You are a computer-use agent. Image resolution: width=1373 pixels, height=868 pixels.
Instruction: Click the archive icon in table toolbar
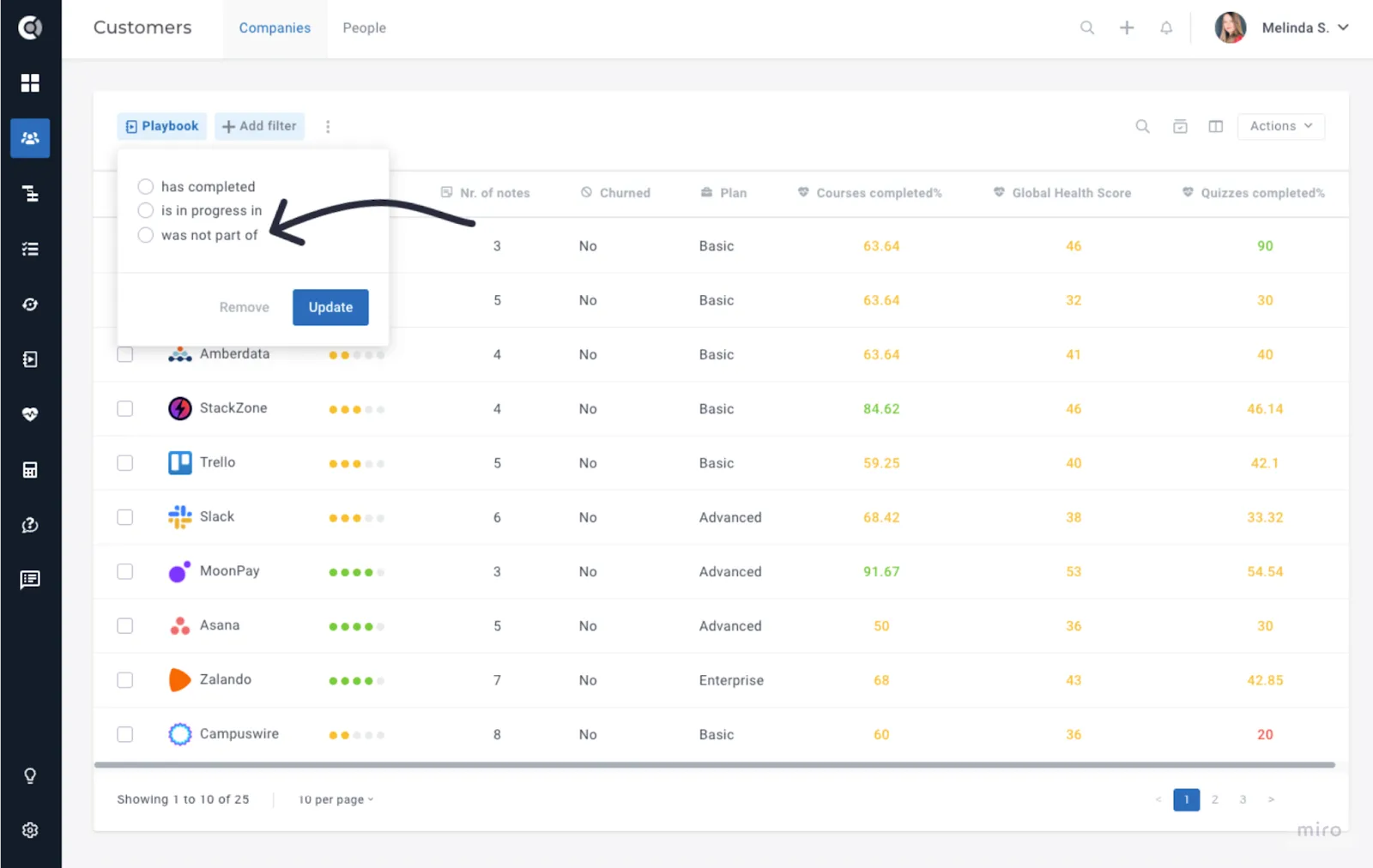pos(1180,126)
